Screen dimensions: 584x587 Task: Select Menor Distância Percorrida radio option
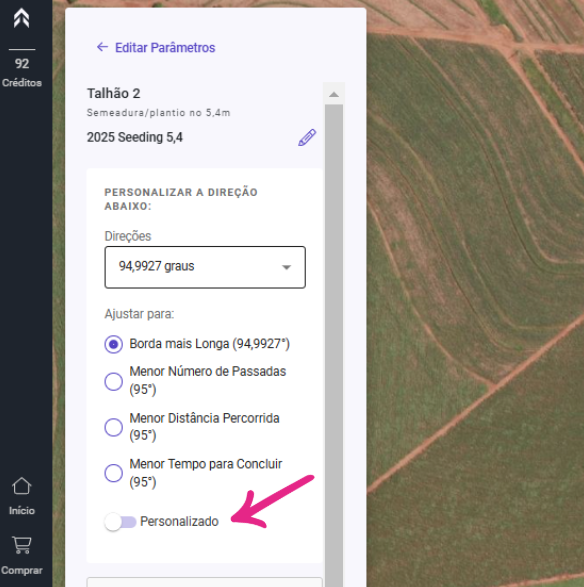113,427
